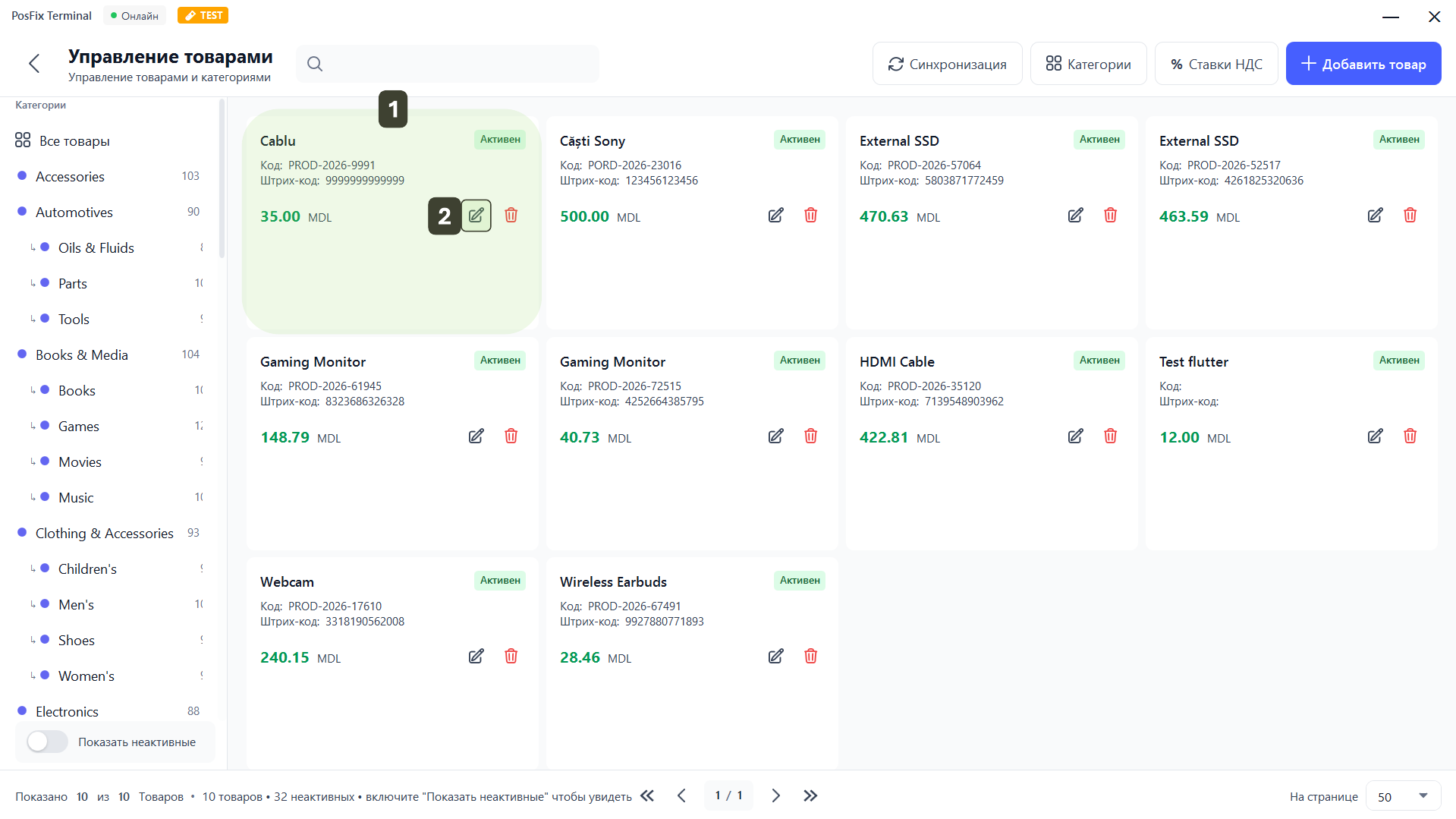The height and width of the screenshot is (819, 1456).
Task: Delete the Test flutter product
Action: click(x=1410, y=436)
